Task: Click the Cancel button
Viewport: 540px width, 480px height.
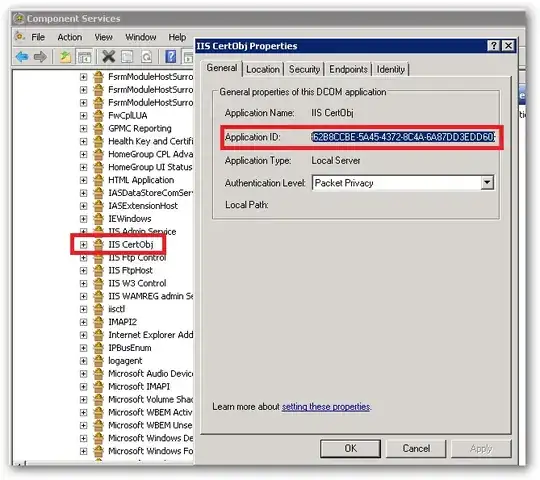Action: point(416,448)
